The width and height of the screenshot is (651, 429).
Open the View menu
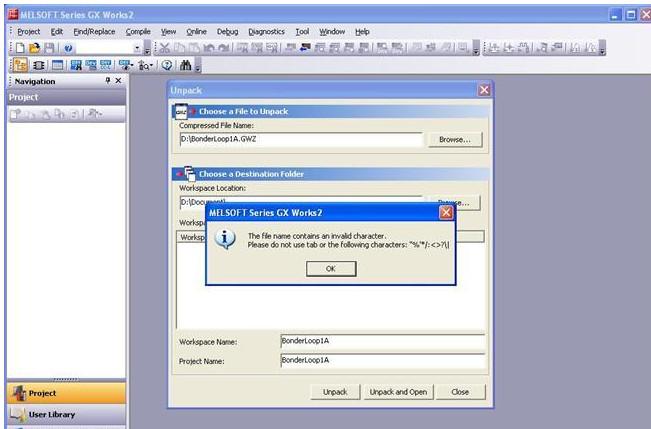point(169,32)
